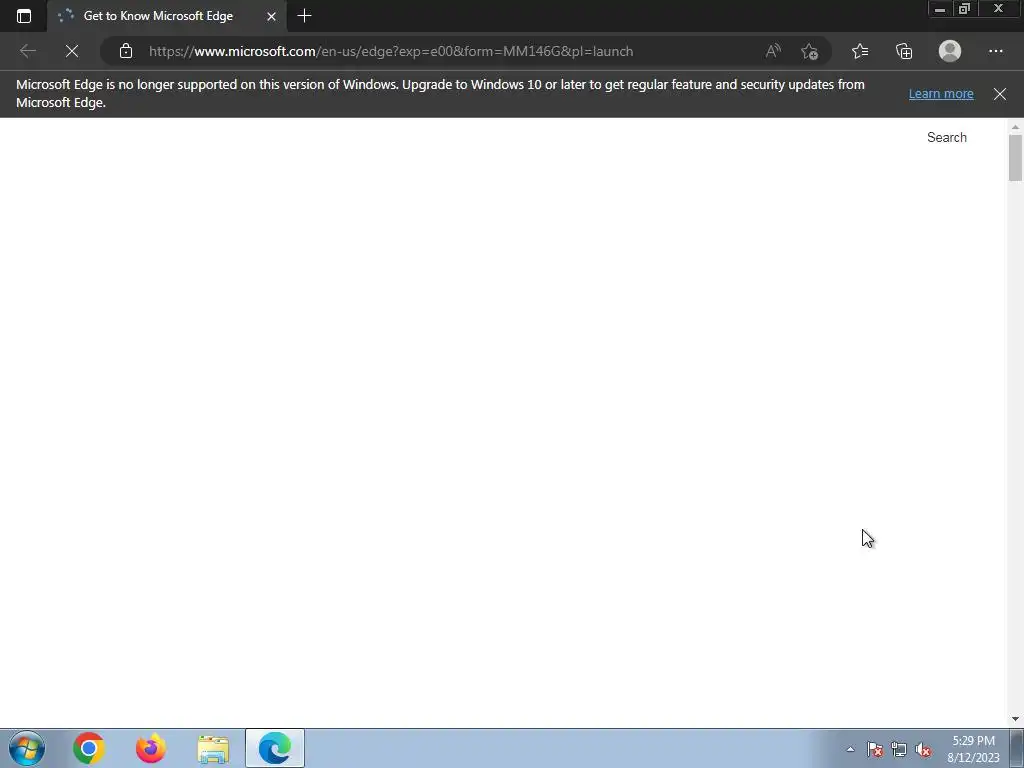Viewport: 1024px width, 768px height.
Task: Open Action Center flag icon
Action: tap(875, 749)
